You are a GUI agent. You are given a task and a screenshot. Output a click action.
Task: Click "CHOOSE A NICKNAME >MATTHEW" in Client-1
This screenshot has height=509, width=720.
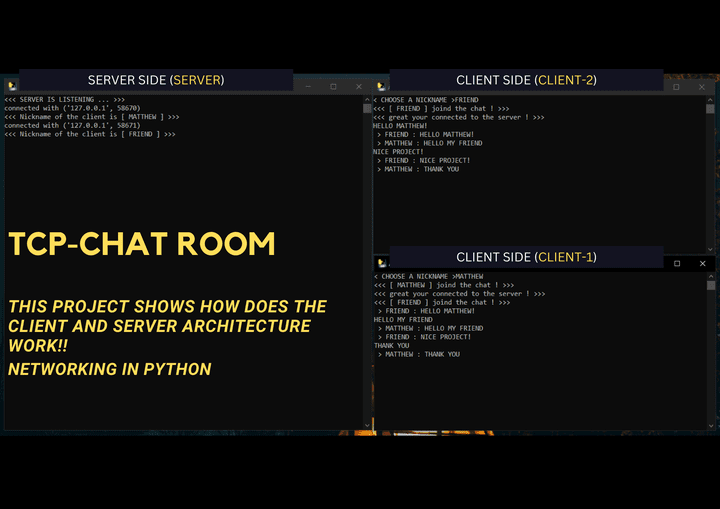point(428,276)
